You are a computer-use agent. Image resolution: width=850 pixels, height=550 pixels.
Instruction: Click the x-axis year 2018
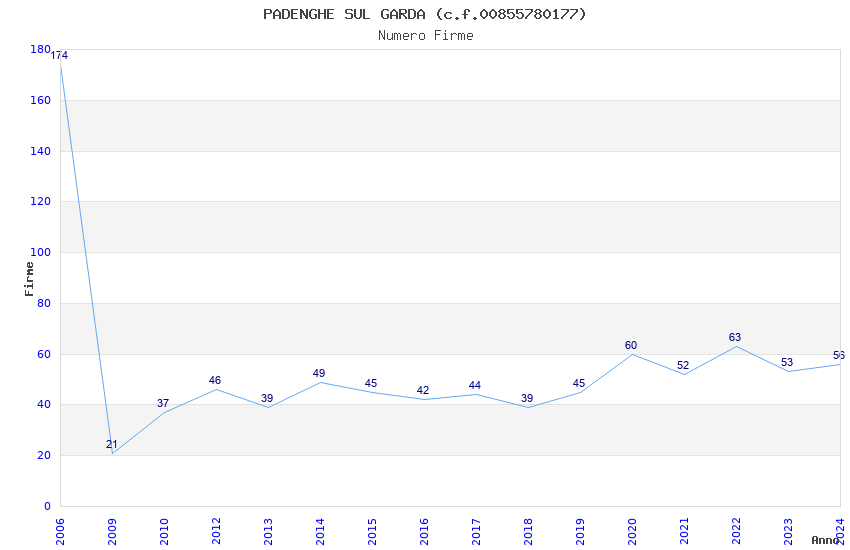click(528, 531)
